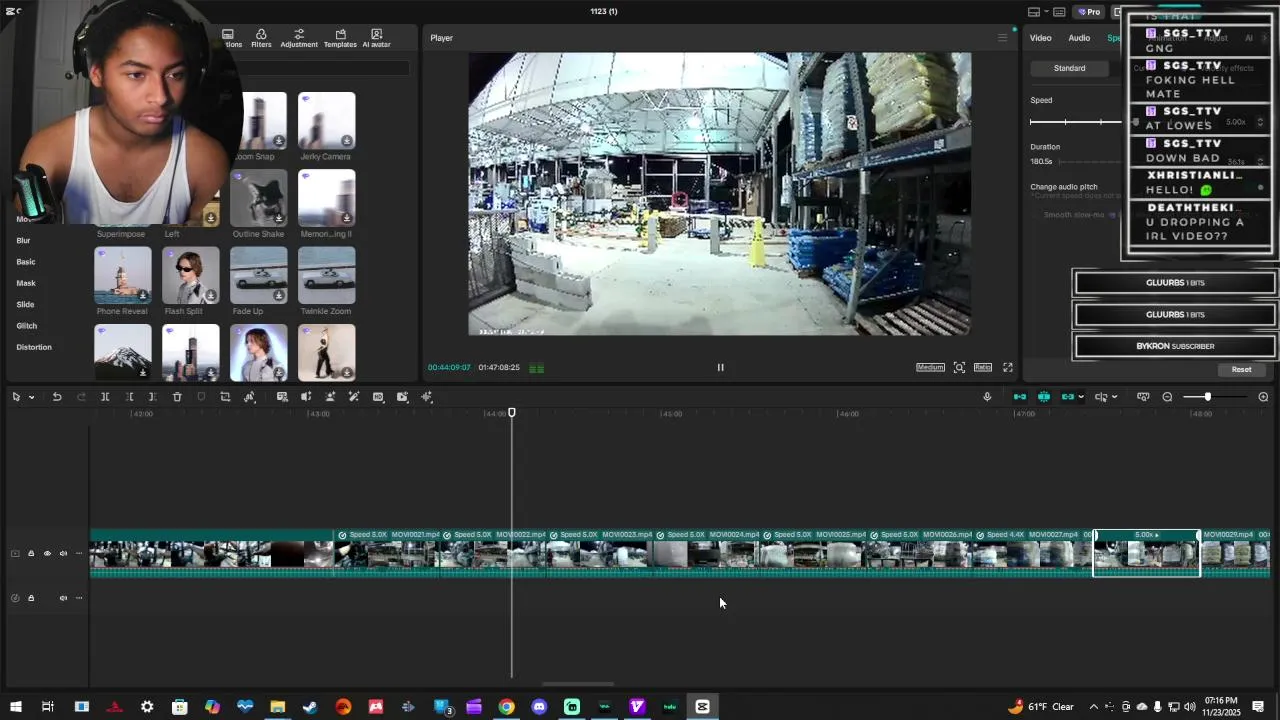
Task: Select the Jerky Camera effect thumbnail
Action: click(326, 120)
